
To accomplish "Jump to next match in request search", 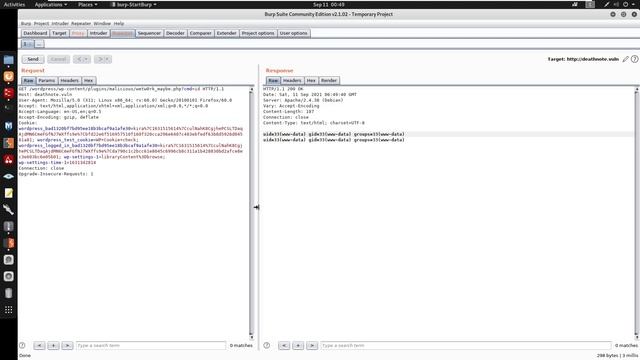I will pos(67,345).
